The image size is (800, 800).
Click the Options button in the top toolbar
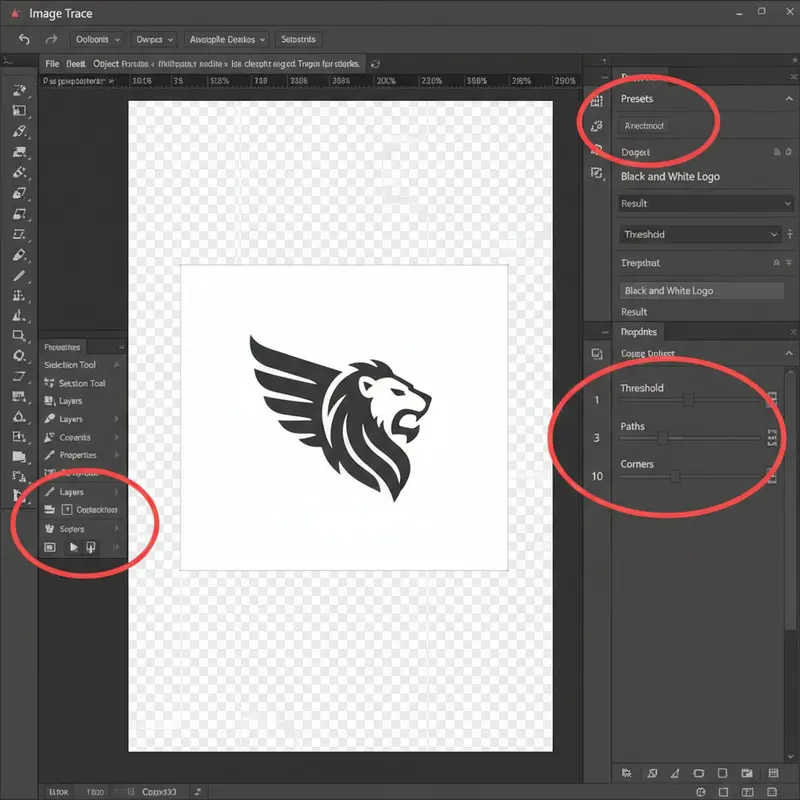[96, 39]
